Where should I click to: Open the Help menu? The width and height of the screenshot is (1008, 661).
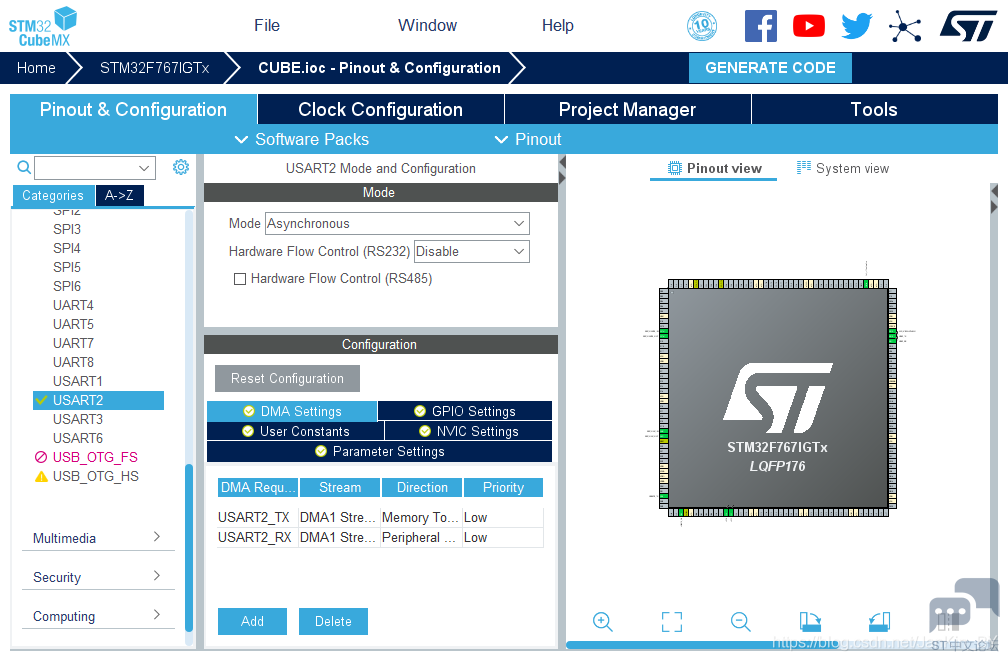click(x=557, y=26)
